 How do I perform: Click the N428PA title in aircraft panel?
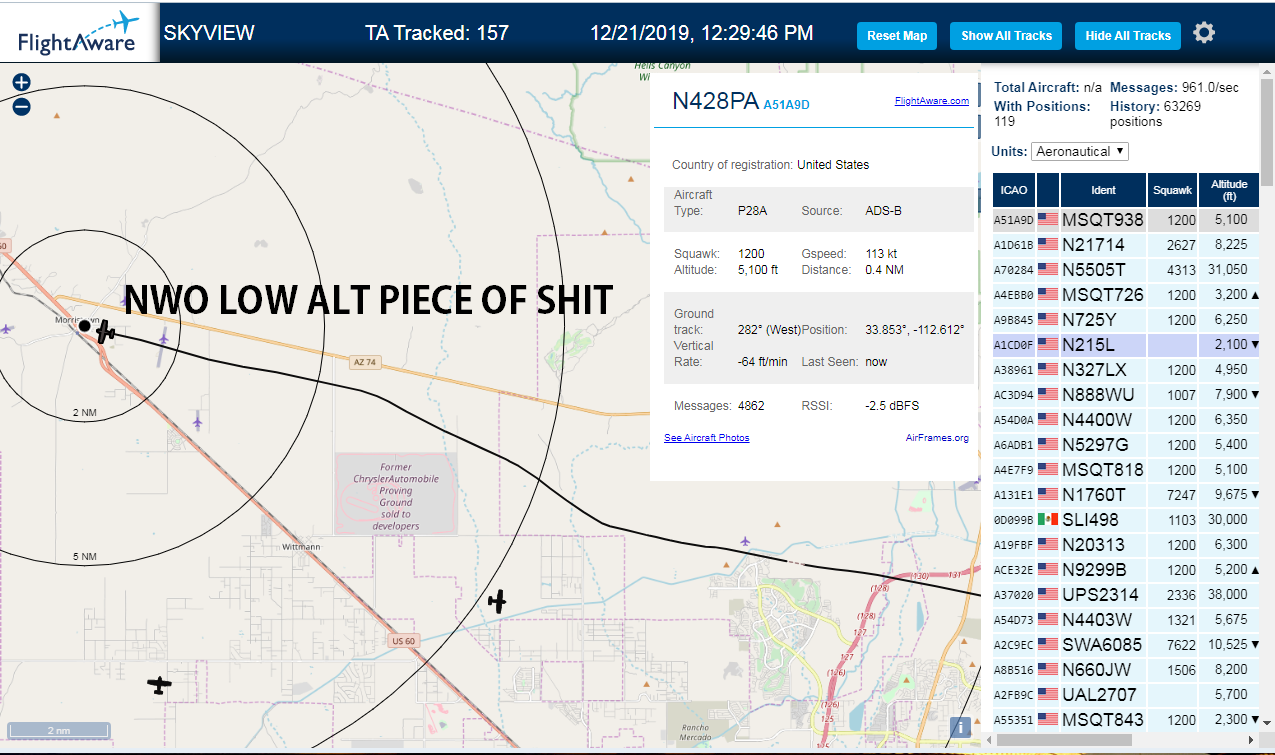pos(715,102)
